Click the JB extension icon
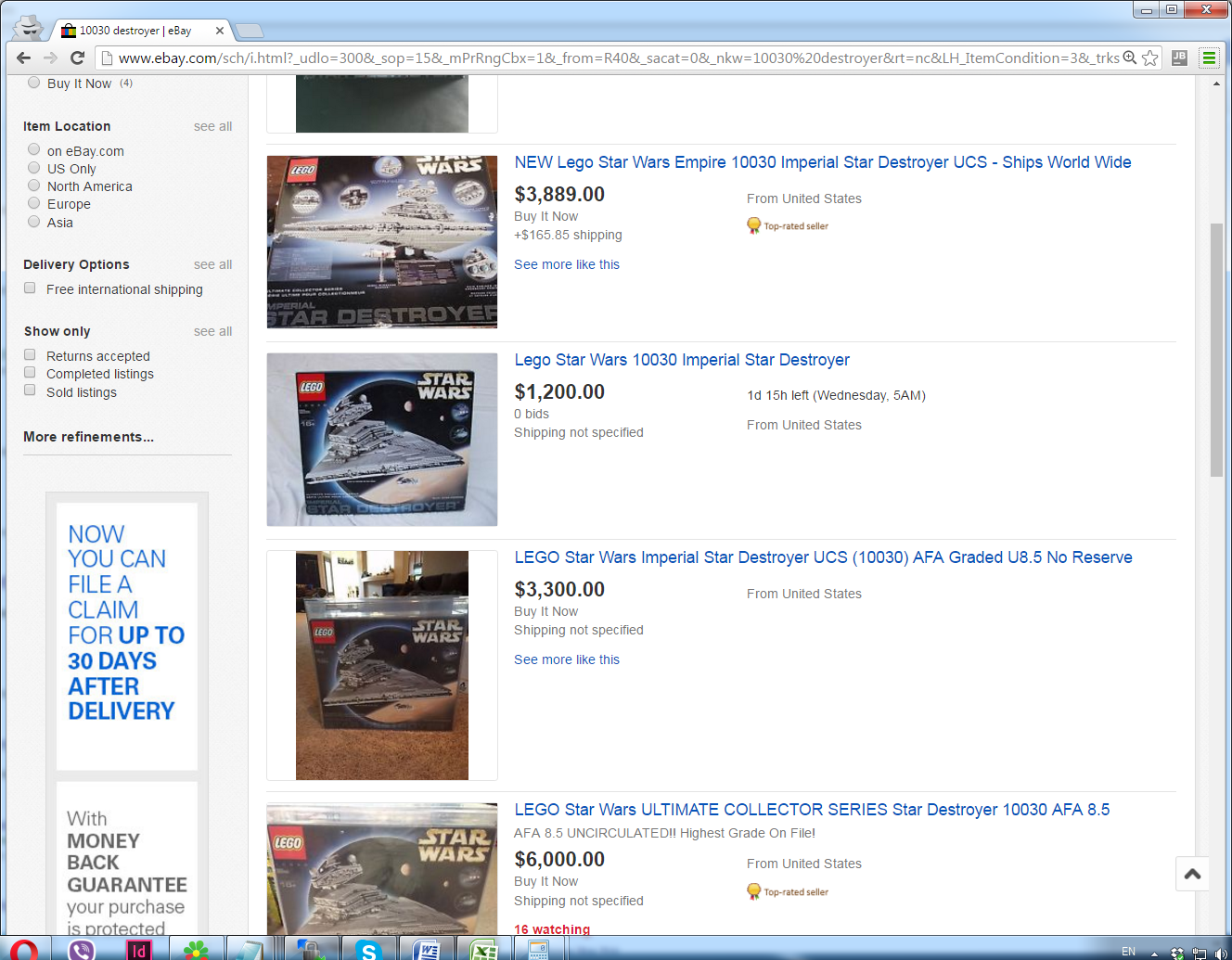 (1179, 58)
